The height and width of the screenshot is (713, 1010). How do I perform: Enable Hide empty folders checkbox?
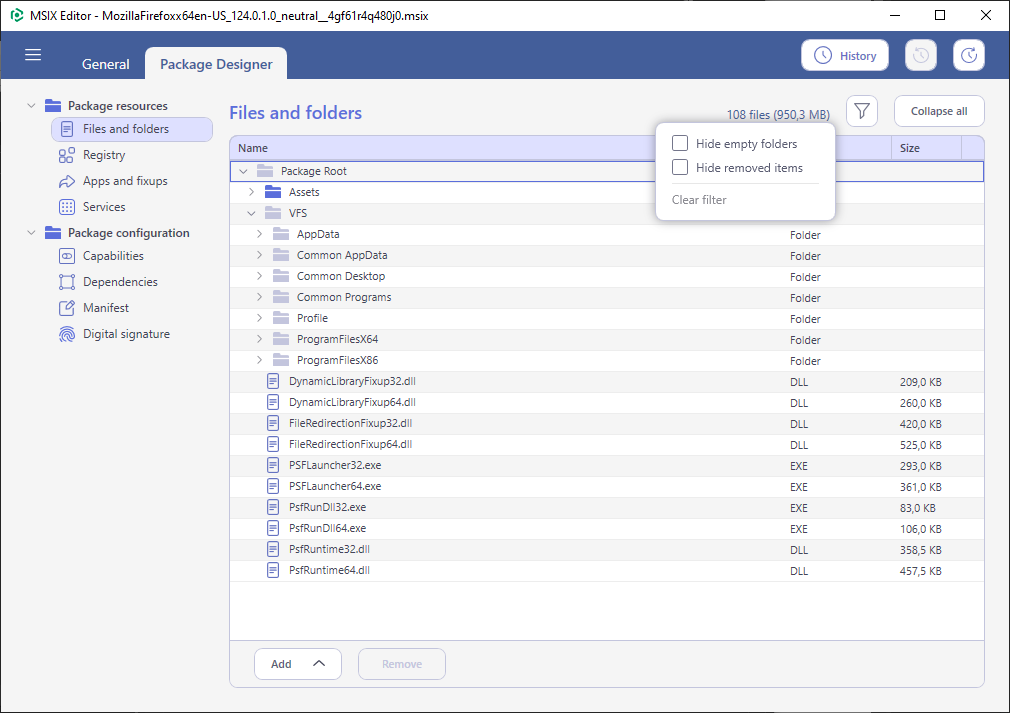(680, 143)
